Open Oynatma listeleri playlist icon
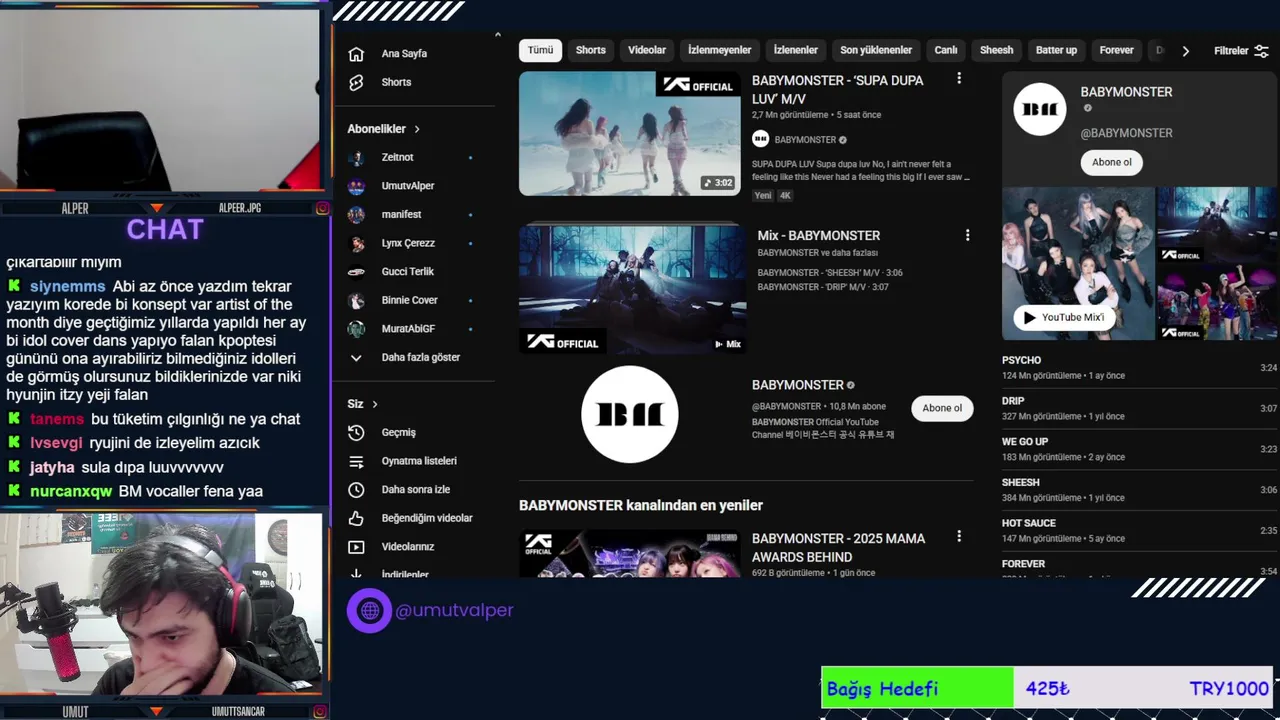This screenshot has height=720, width=1280. (356, 461)
